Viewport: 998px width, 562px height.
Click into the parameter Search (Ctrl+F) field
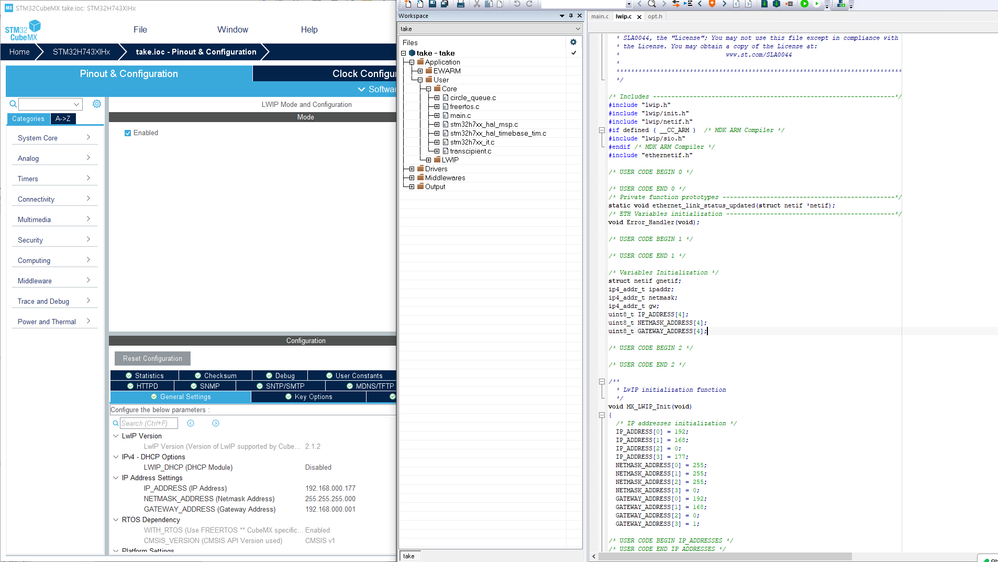tap(148, 423)
